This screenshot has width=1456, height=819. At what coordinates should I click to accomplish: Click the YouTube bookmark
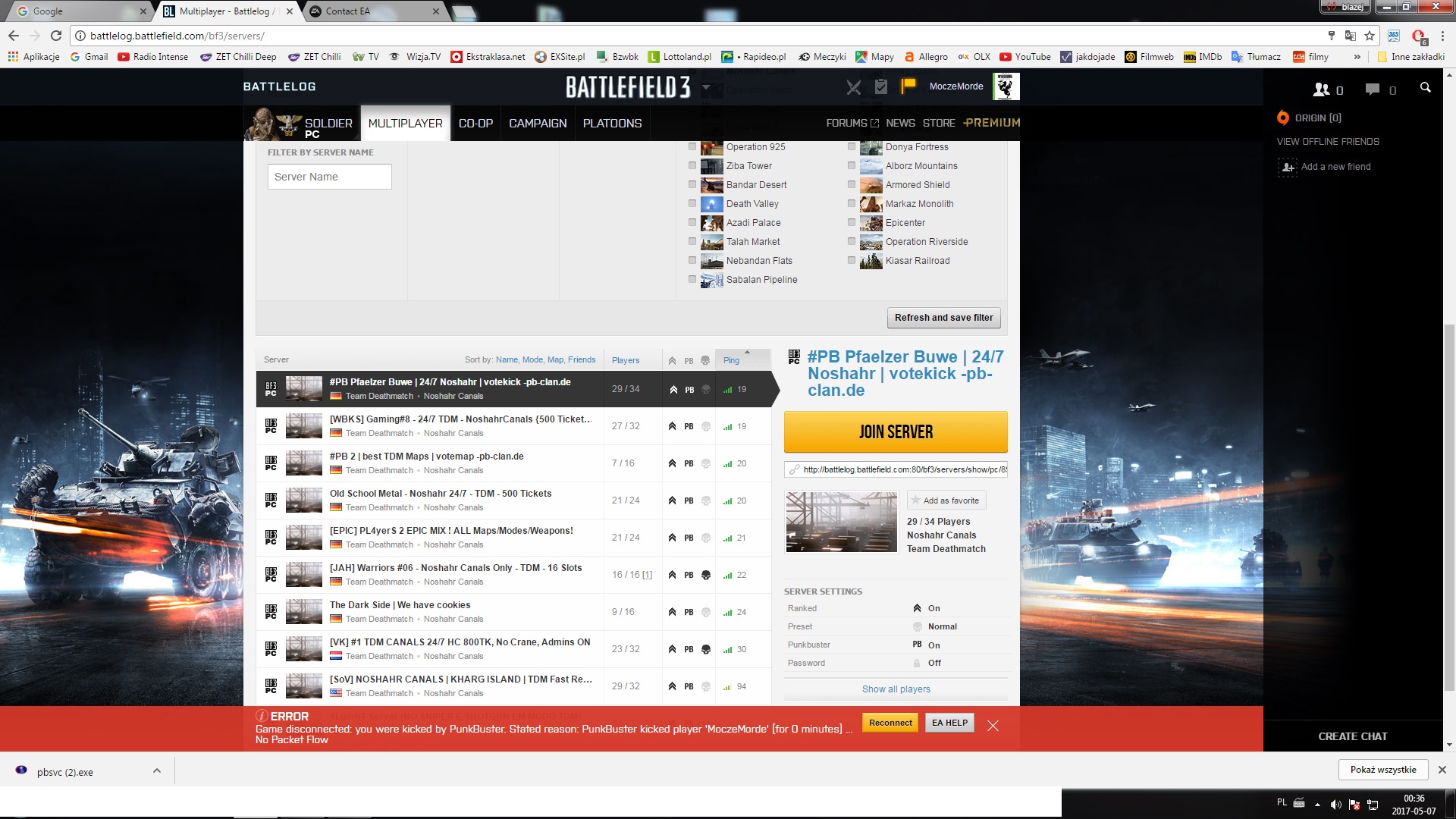1025,57
